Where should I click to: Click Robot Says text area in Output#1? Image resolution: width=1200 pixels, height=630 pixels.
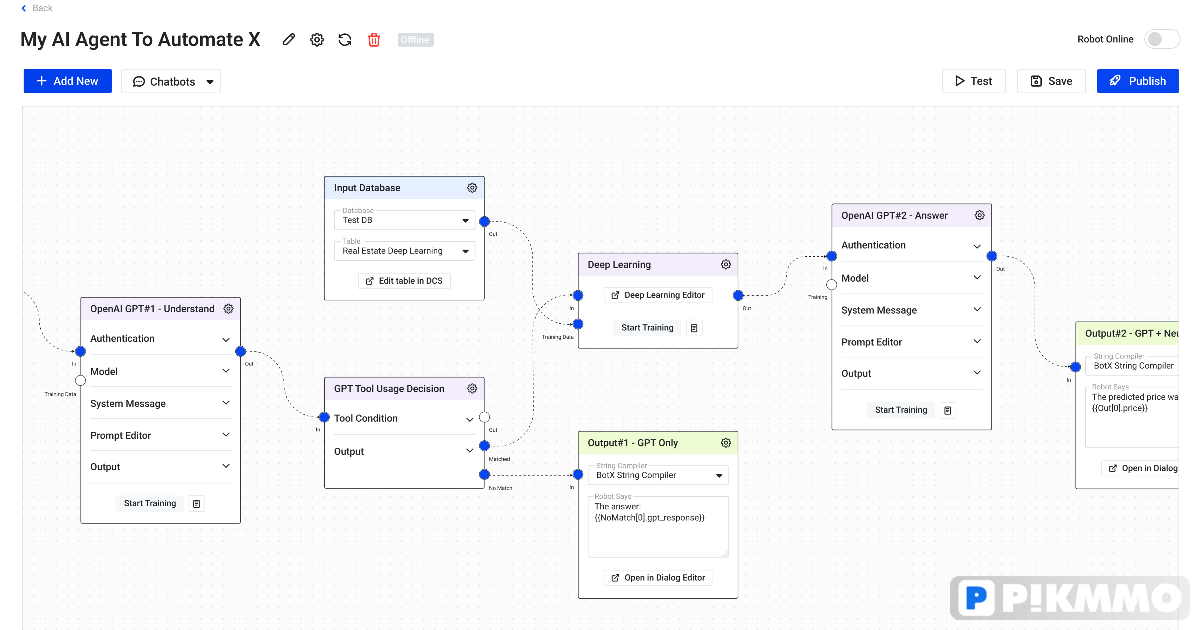(x=658, y=527)
